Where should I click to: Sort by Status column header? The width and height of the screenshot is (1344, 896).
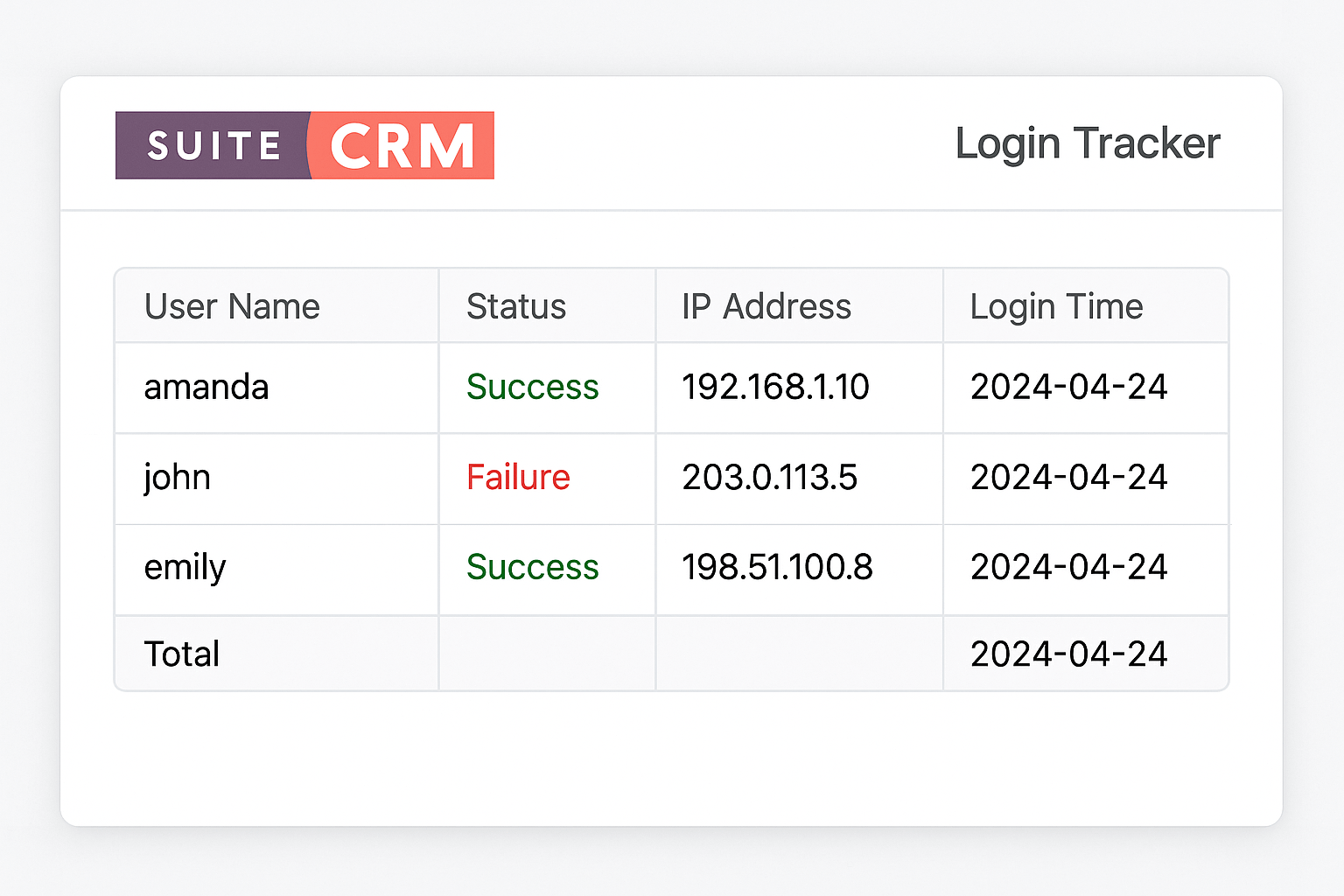516,307
